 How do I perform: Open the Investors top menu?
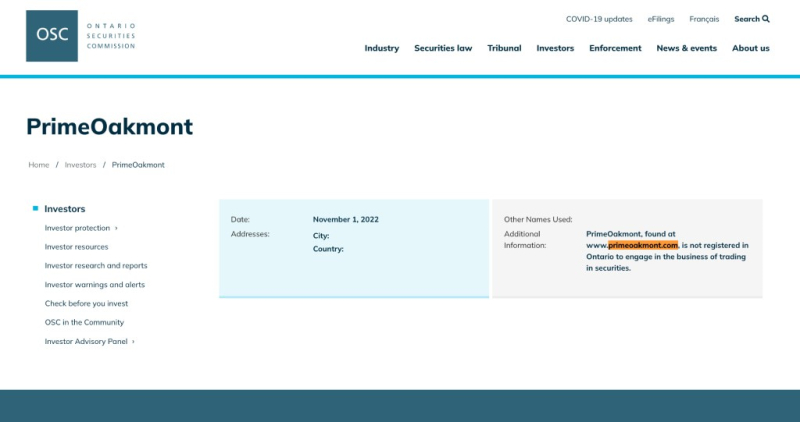pos(555,48)
